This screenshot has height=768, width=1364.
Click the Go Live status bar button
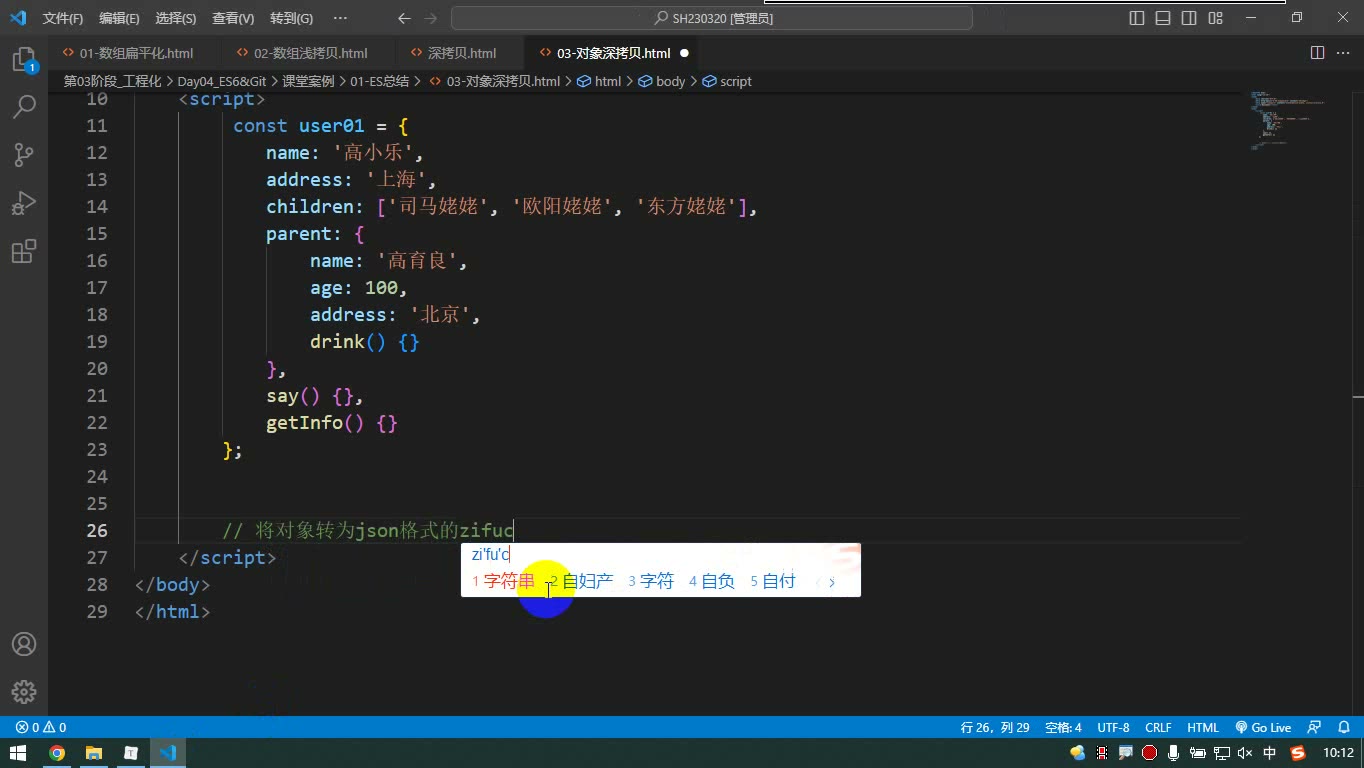tap(1263, 727)
